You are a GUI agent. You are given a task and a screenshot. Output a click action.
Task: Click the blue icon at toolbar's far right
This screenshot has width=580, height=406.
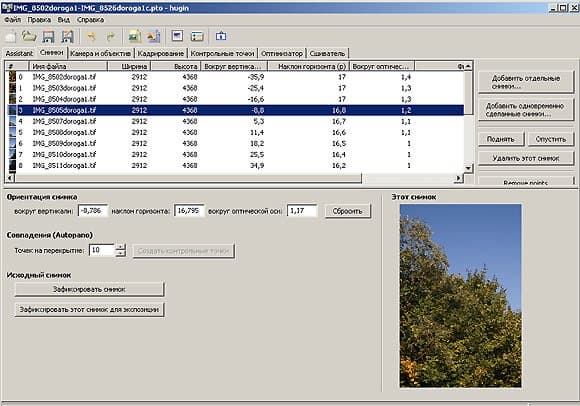tap(221, 36)
